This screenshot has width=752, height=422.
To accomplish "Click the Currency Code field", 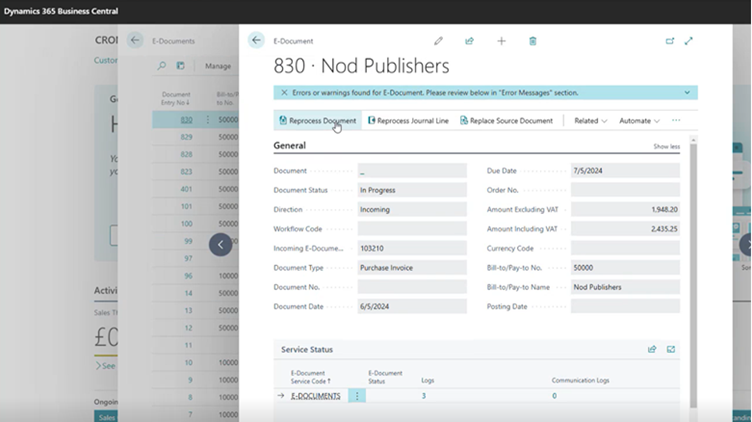I will 625,248.
